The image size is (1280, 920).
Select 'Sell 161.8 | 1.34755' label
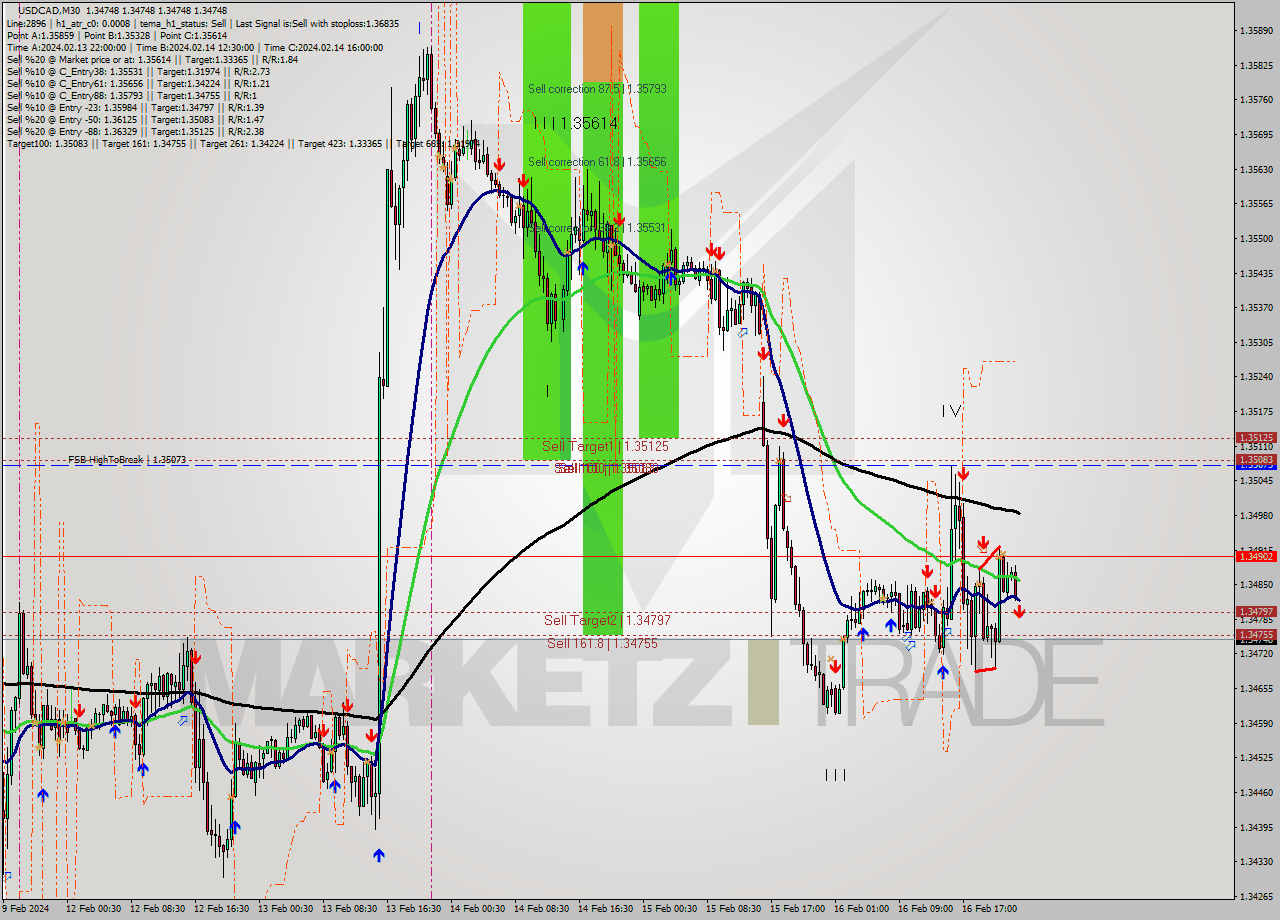tap(602, 643)
